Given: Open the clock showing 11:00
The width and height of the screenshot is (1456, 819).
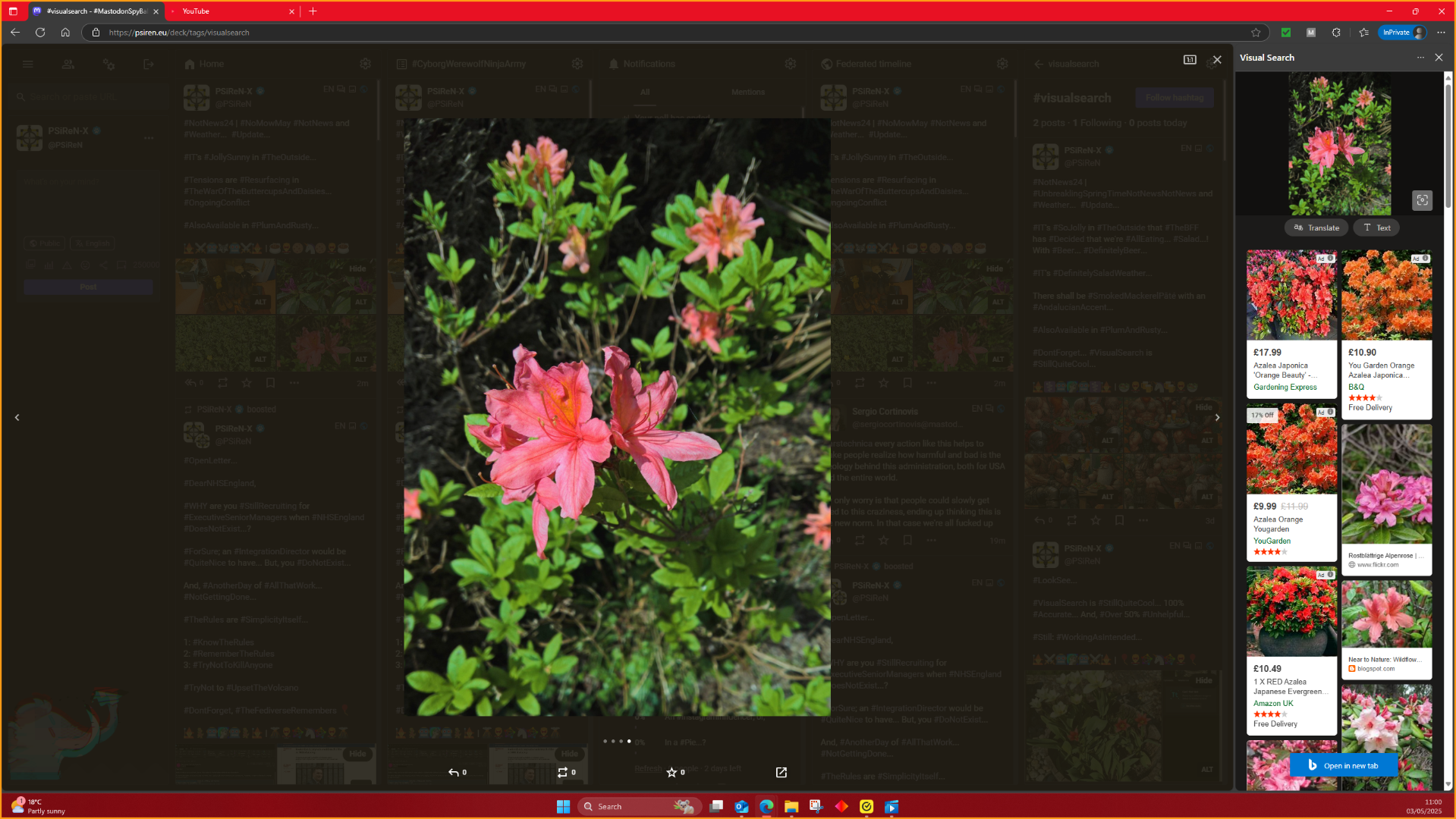Looking at the screenshot, I should 1423,806.
